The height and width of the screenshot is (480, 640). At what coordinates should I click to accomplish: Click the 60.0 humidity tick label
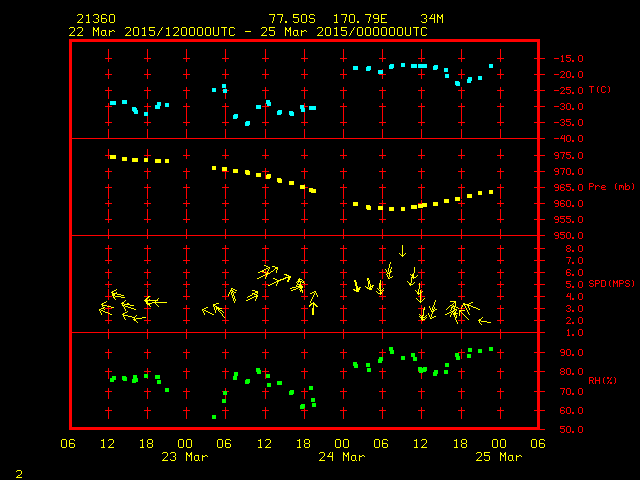coord(571,411)
